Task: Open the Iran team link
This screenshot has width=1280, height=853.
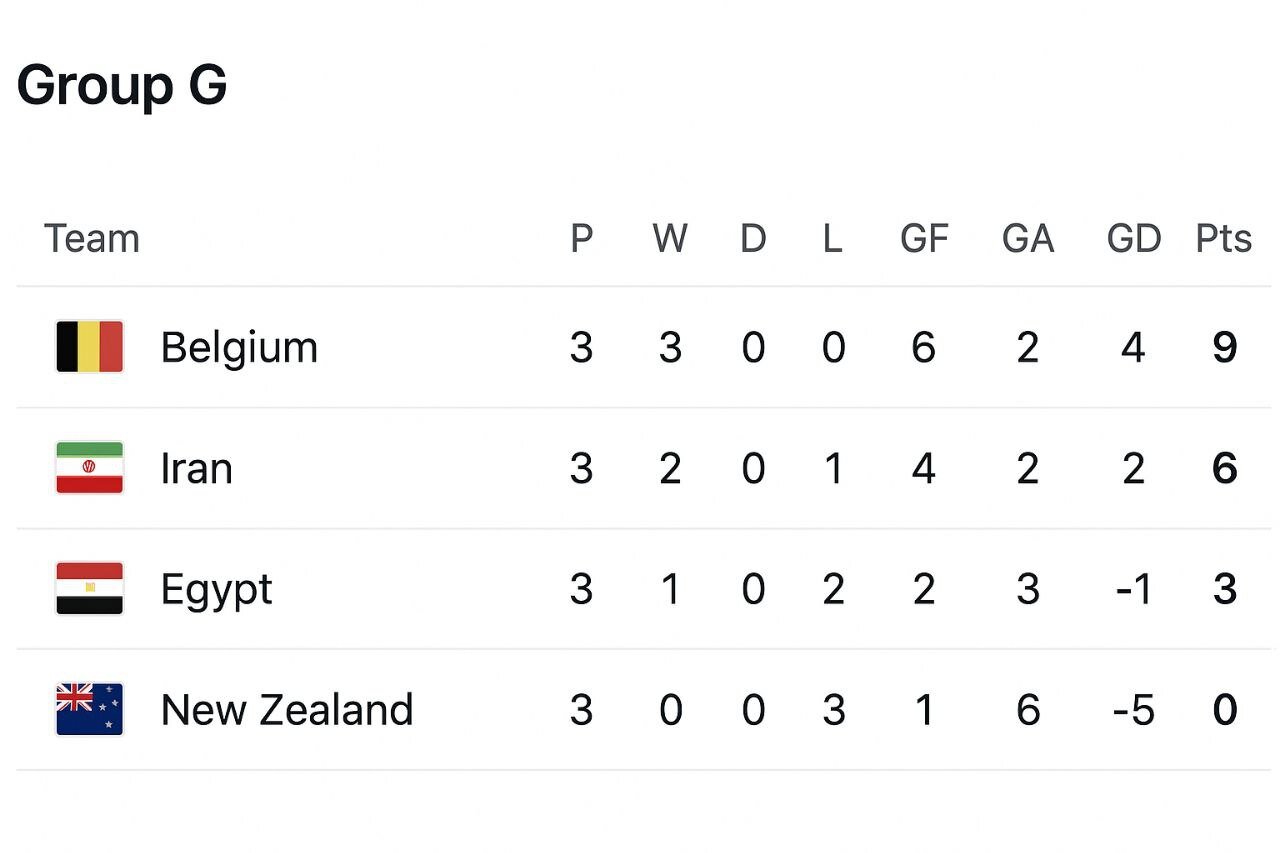Action: (x=197, y=469)
